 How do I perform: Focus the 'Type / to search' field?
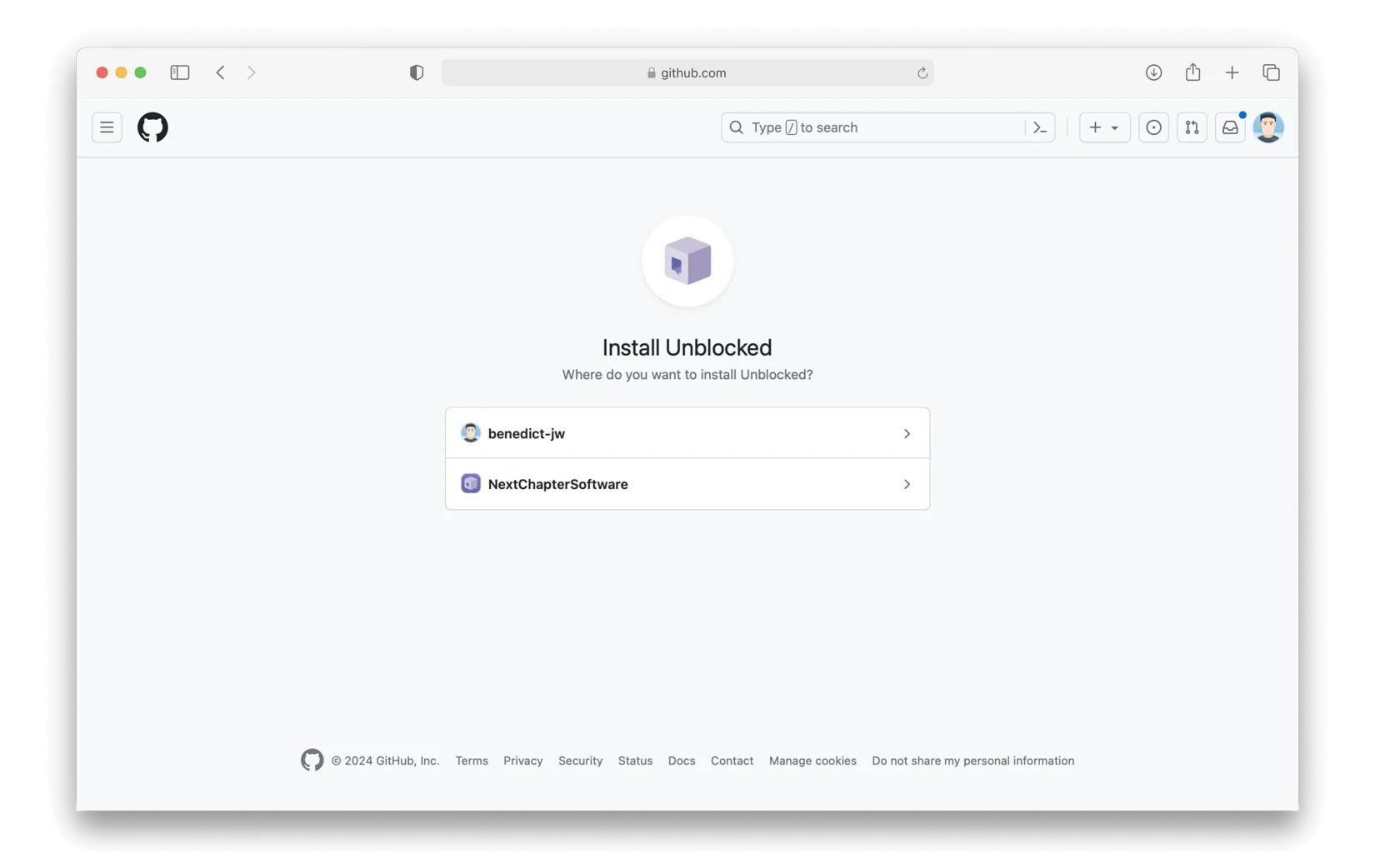click(887, 127)
